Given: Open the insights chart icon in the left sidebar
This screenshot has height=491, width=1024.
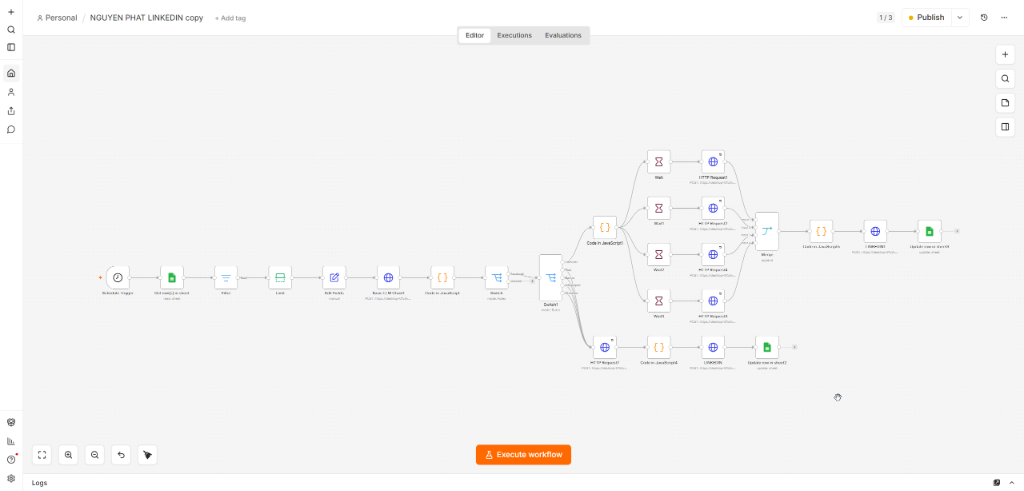Looking at the screenshot, I should pyautogui.click(x=11, y=441).
